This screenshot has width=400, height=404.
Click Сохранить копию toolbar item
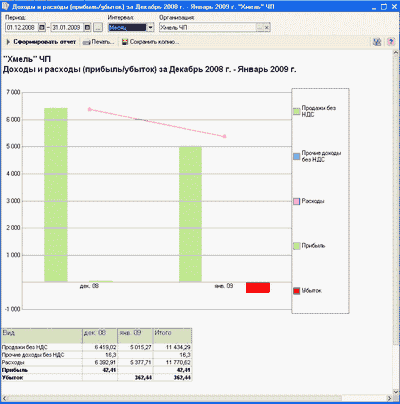tap(150, 42)
